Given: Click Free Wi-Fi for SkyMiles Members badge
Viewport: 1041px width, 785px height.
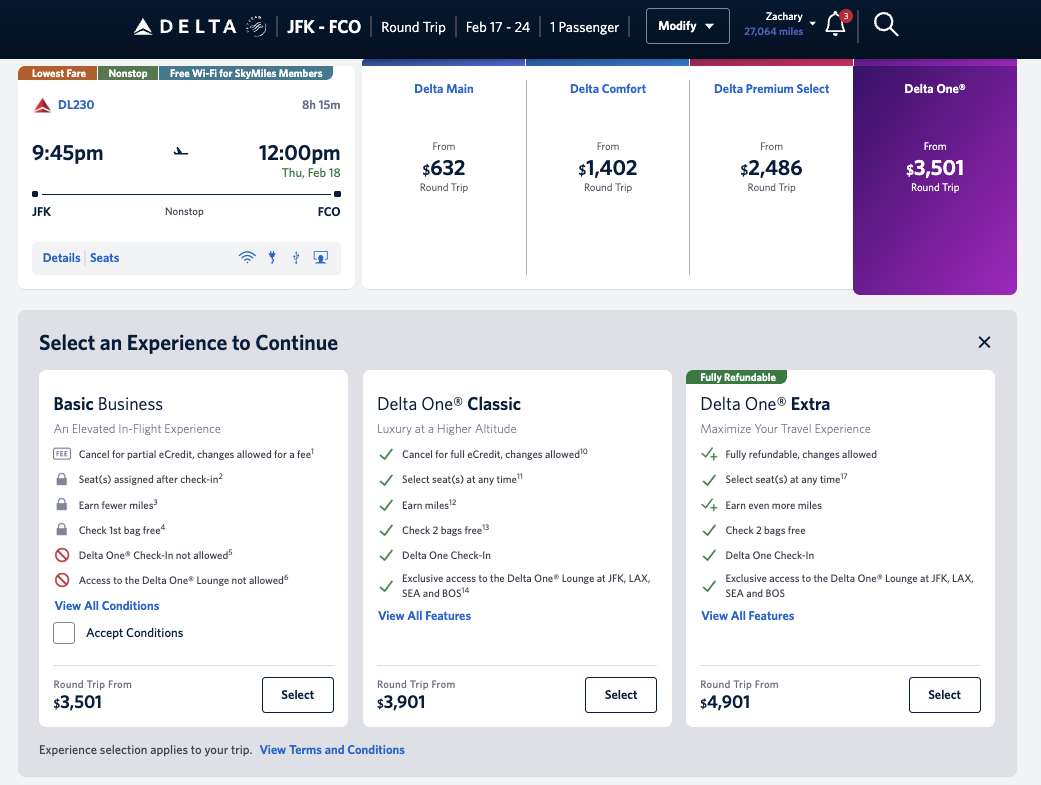Looking at the screenshot, I should click(x=246, y=73).
